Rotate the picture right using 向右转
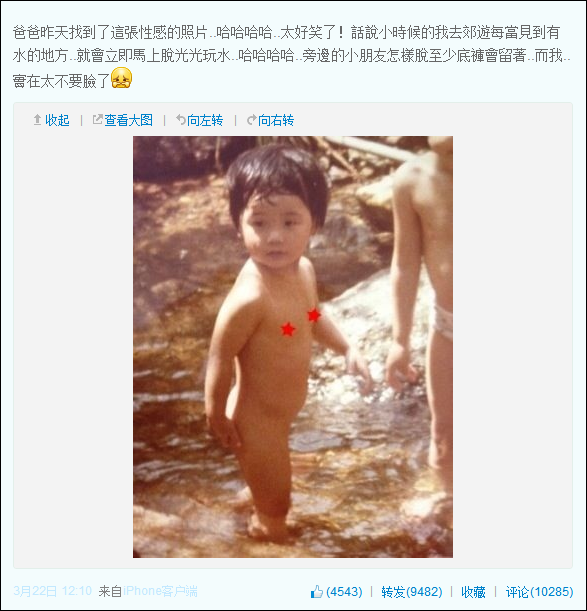 pyautogui.click(x=276, y=120)
